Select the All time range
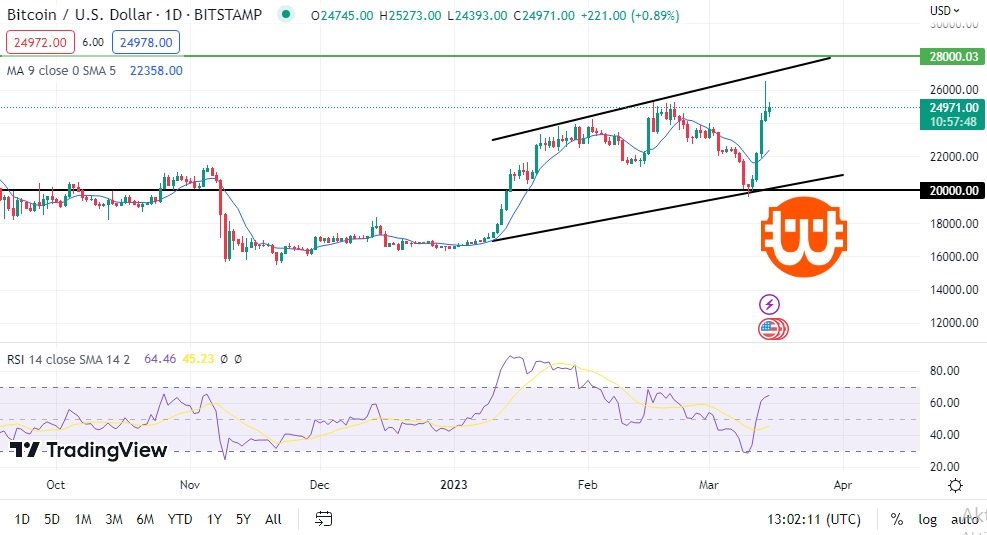 point(273,519)
